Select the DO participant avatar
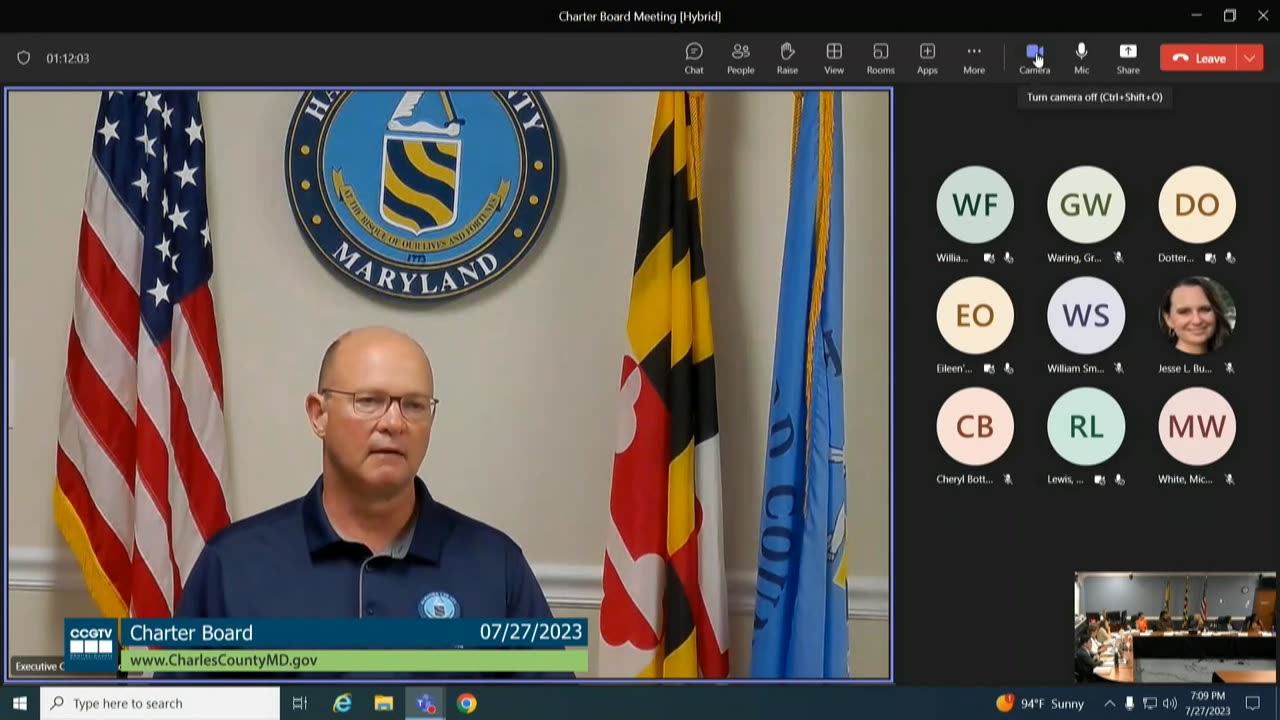Screen dimensions: 1280x720 1197,204
